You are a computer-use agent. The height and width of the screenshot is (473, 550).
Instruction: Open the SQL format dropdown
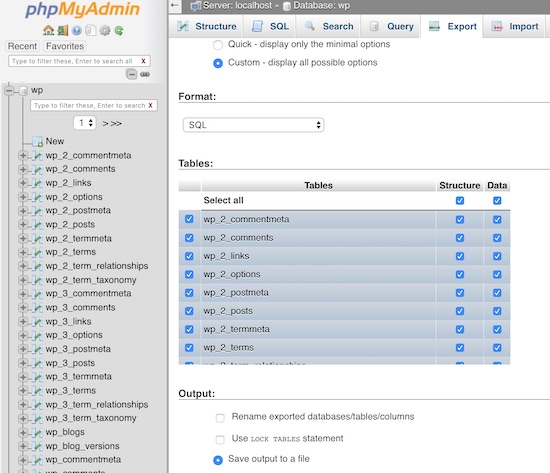click(x=253, y=125)
